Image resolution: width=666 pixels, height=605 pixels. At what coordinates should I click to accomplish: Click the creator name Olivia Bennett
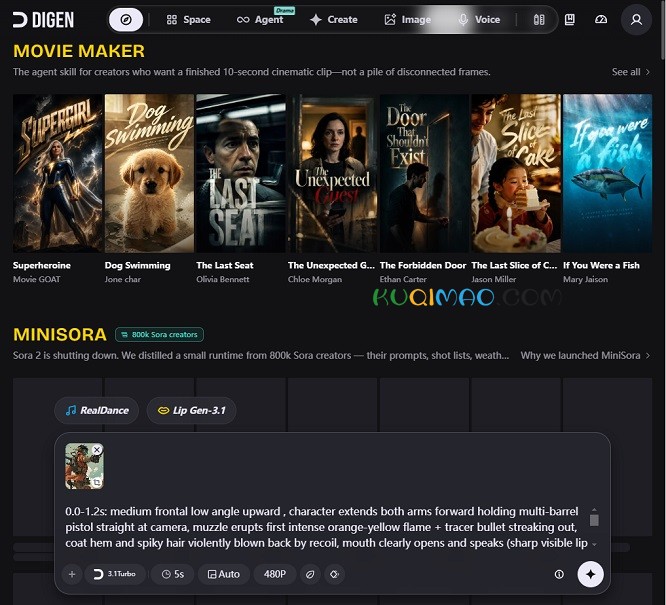(x=223, y=279)
